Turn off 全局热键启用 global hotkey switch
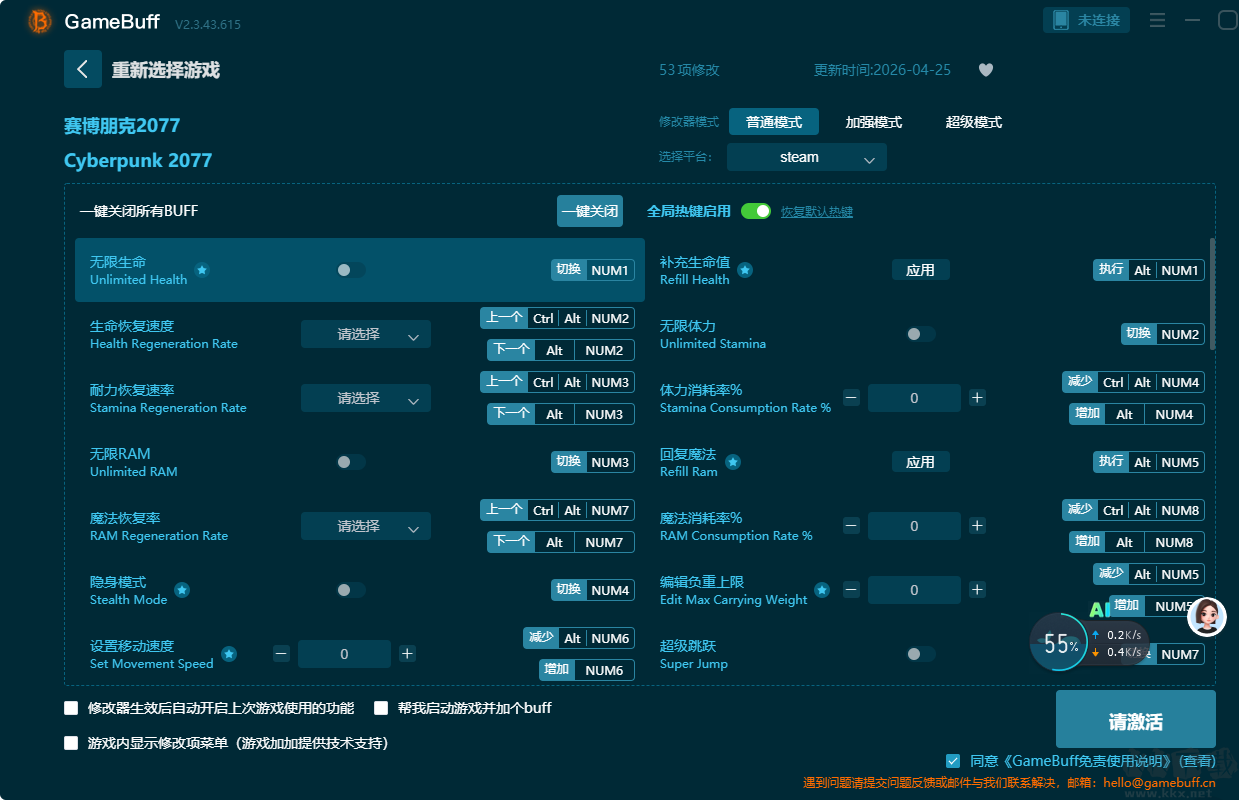This screenshot has width=1239, height=800. pyautogui.click(x=756, y=211)
